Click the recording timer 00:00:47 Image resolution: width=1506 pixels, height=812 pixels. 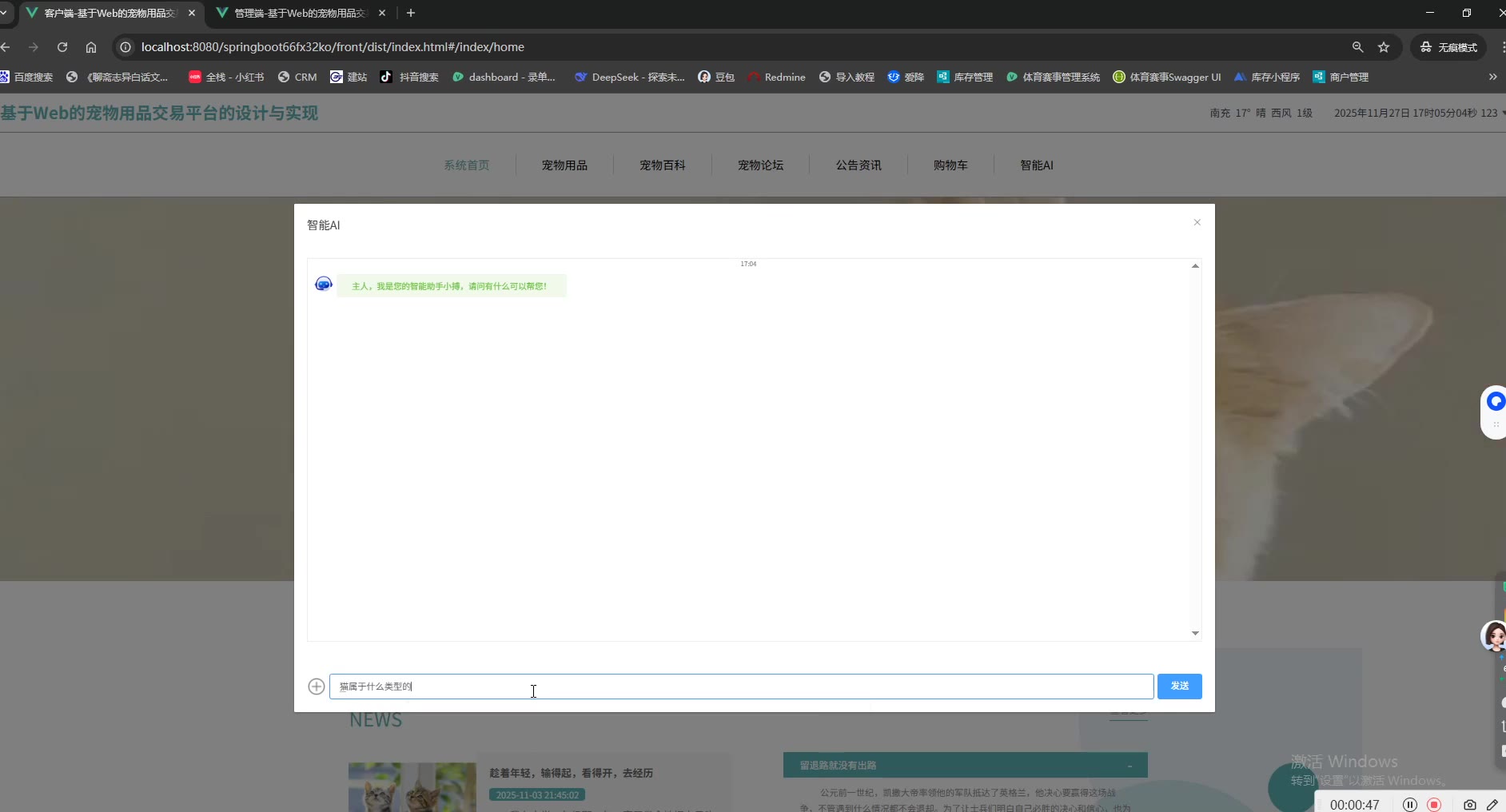1355,805
